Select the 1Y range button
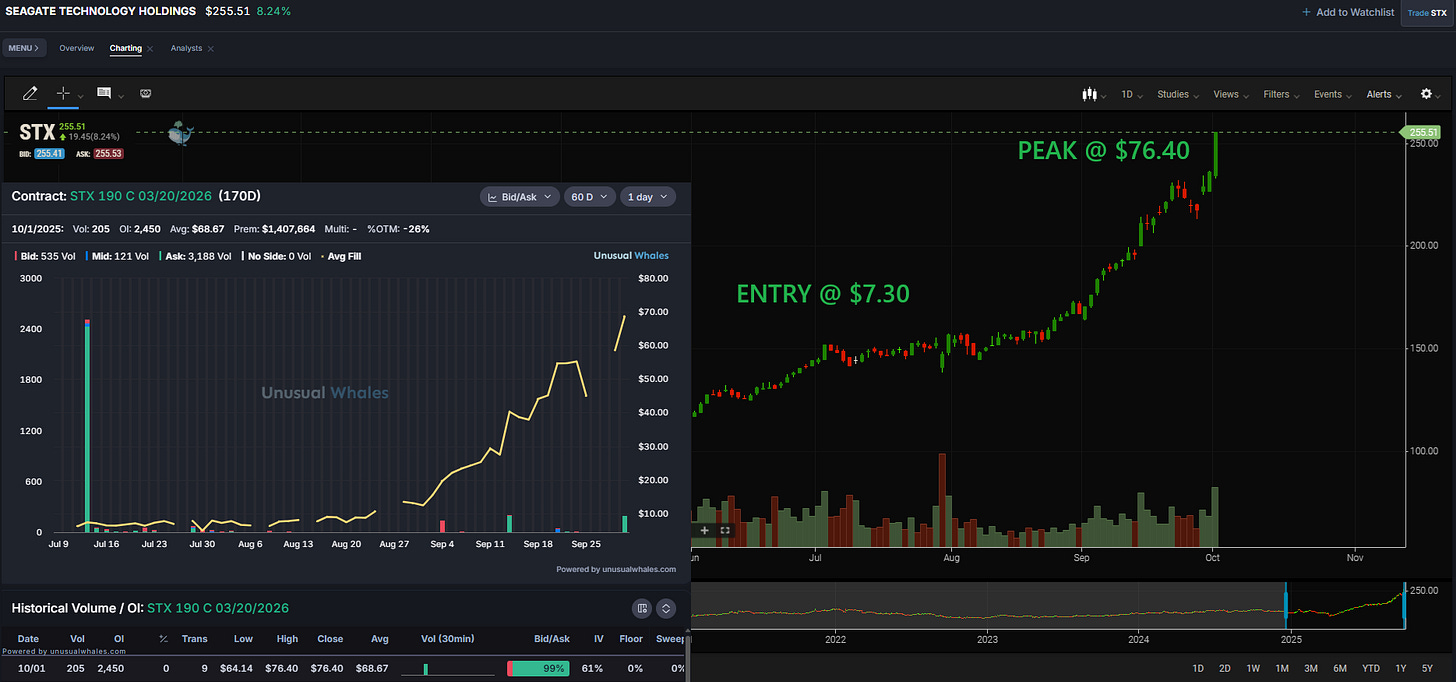Image resolution: width=1456 pixels, height=682 pixels. point(1401,668)
